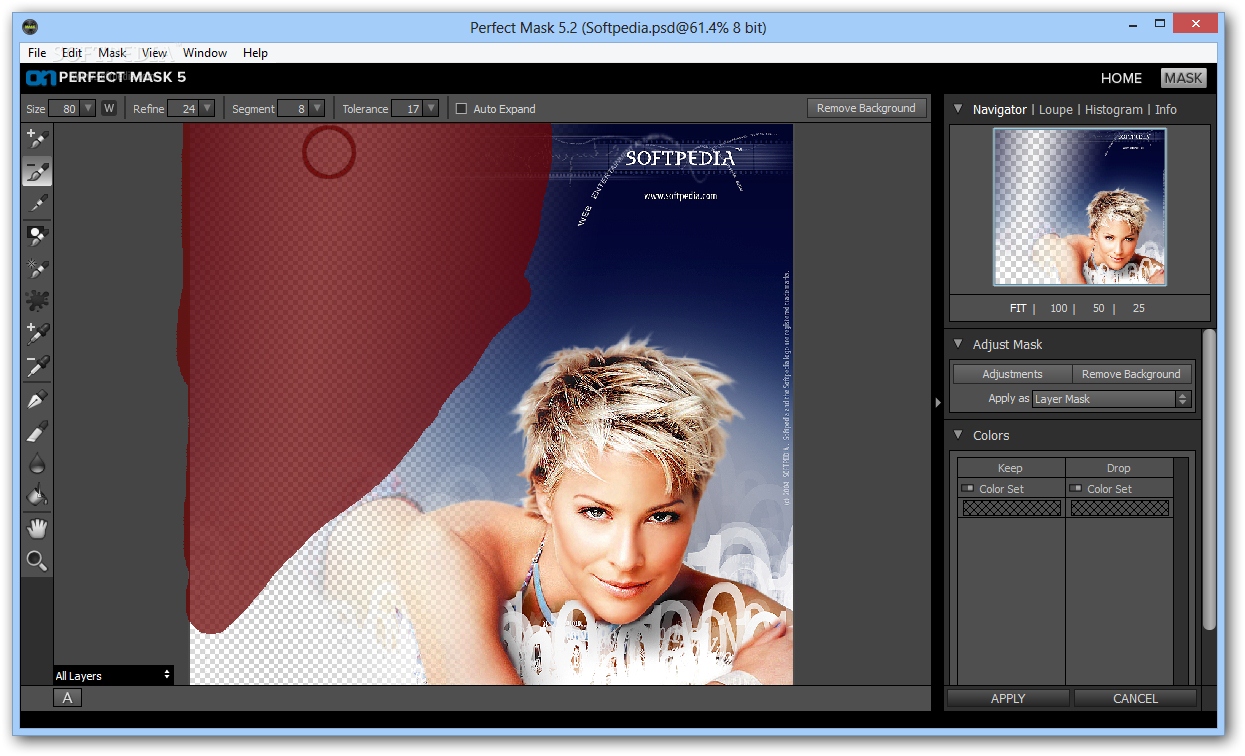Viewport: 1245px width, 756px height.
Task: Open the File menu
Action: click(37, 53)
